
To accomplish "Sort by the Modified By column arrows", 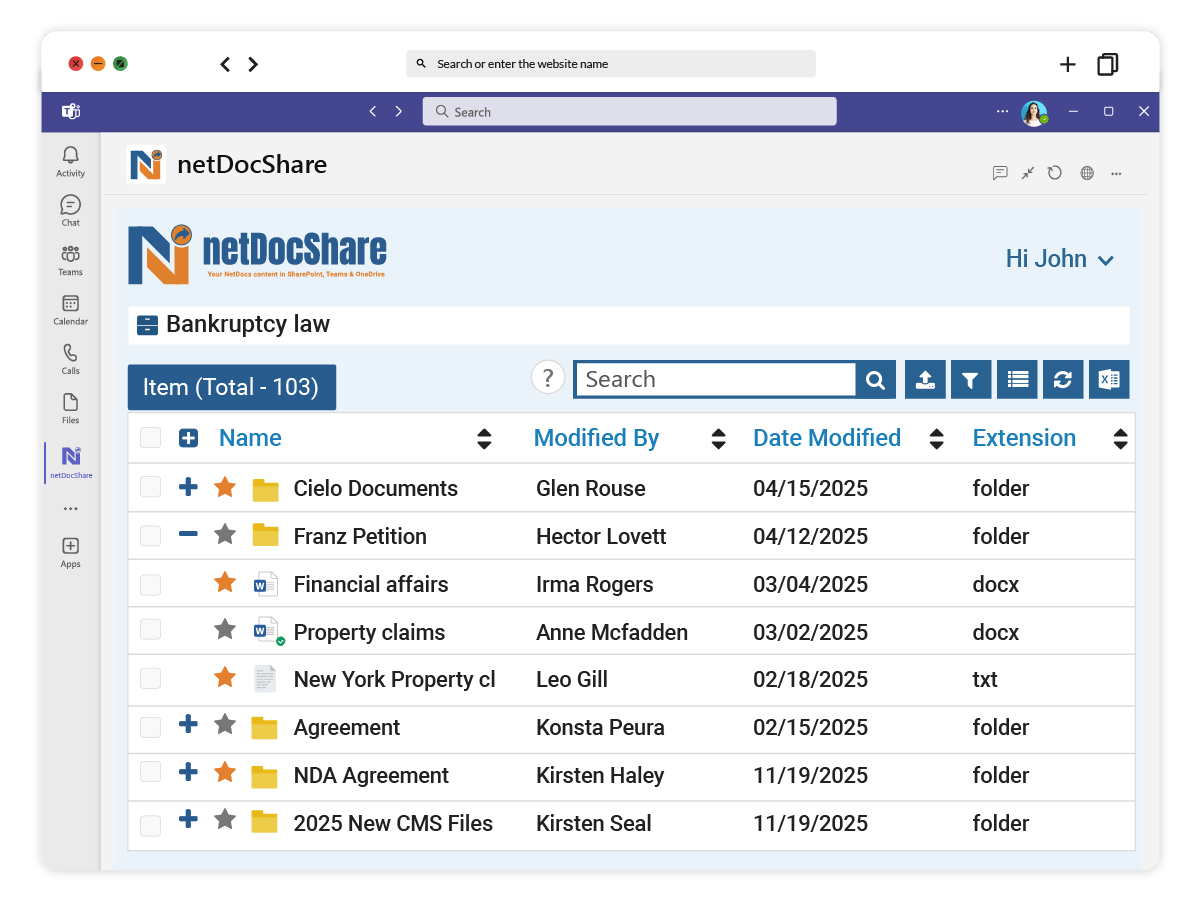I will [x=718, y=439].
